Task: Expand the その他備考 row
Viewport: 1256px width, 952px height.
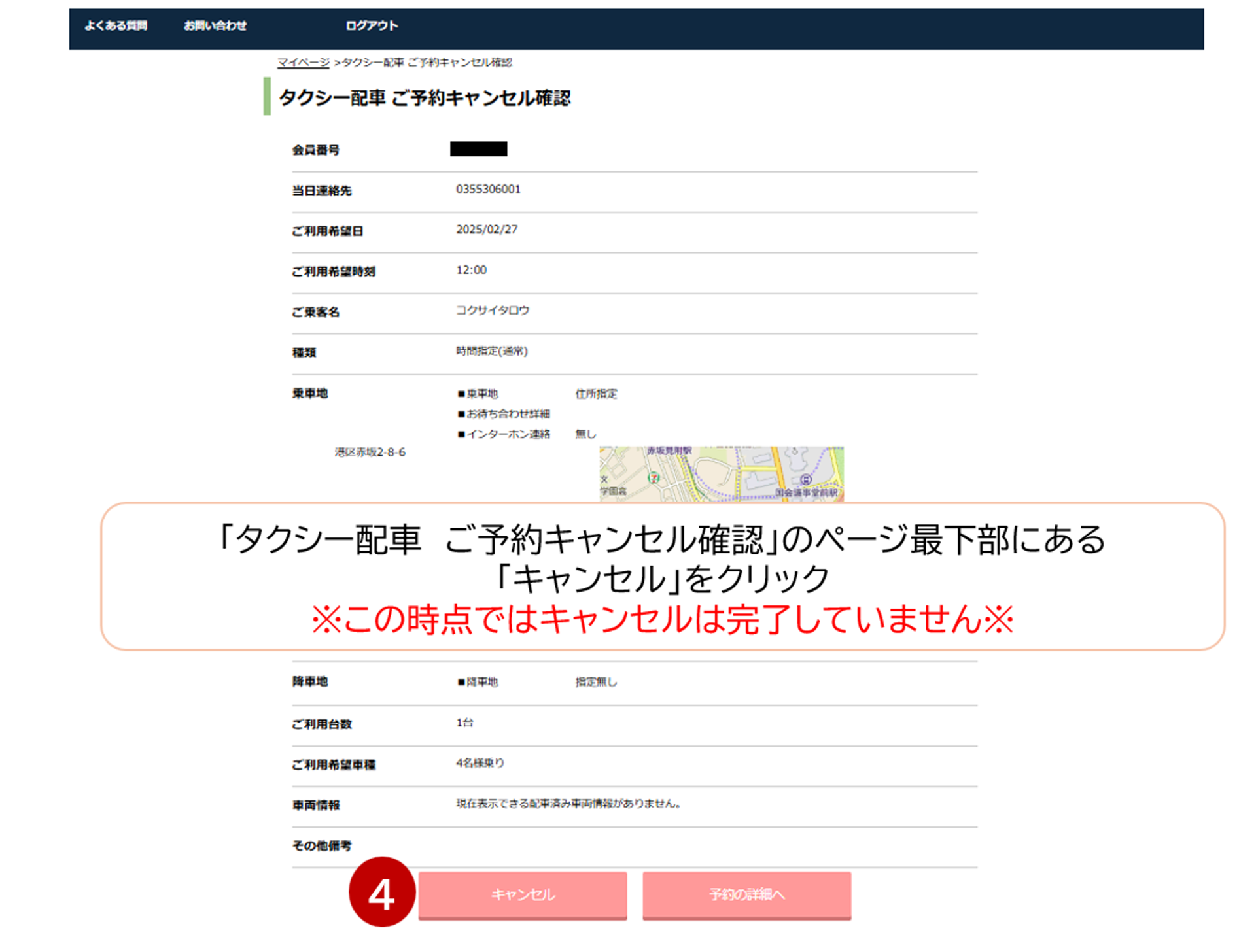Action: (x=321, y=845)
